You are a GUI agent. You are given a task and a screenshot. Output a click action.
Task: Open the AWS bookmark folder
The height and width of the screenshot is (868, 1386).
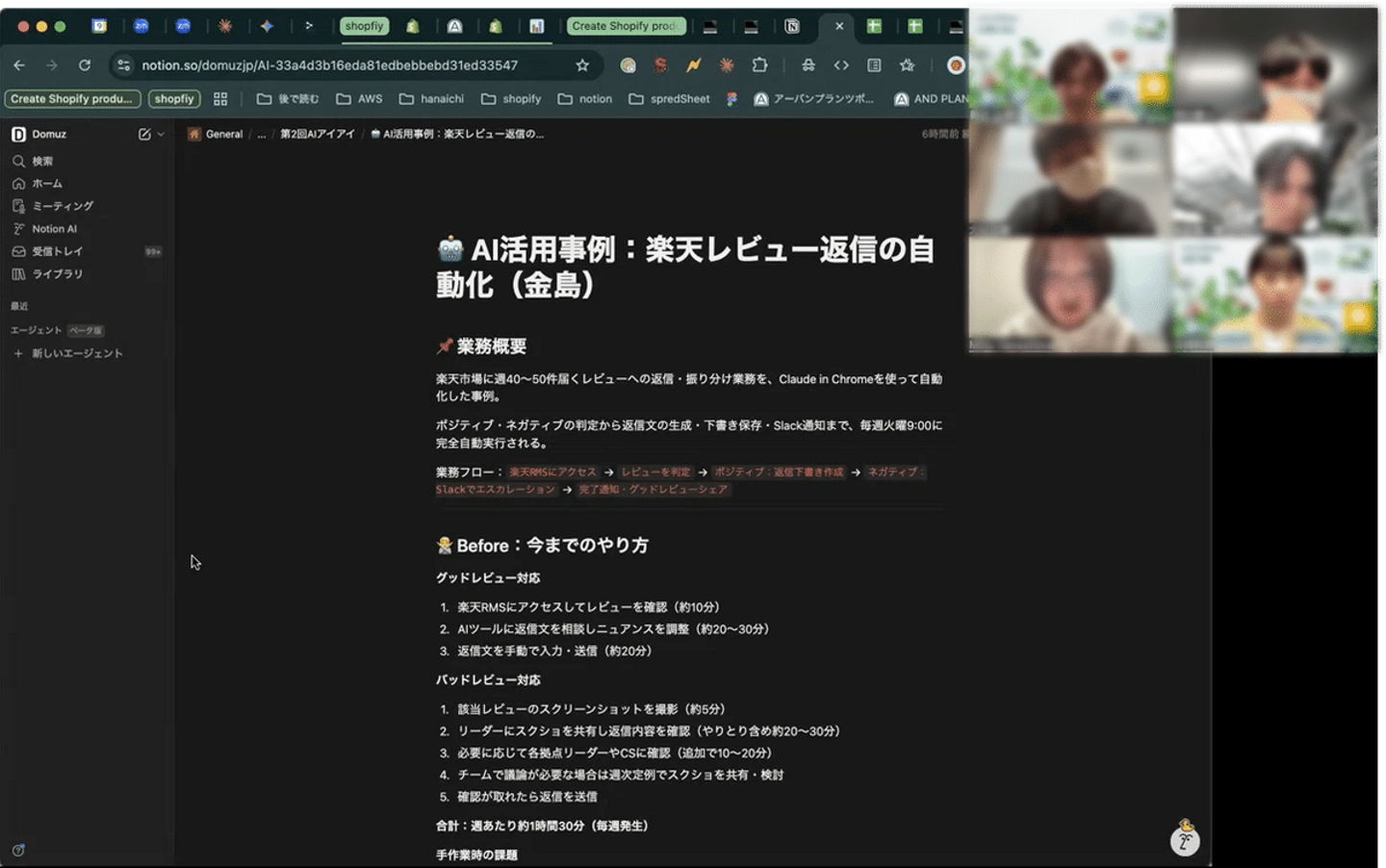tap(359, 98)
